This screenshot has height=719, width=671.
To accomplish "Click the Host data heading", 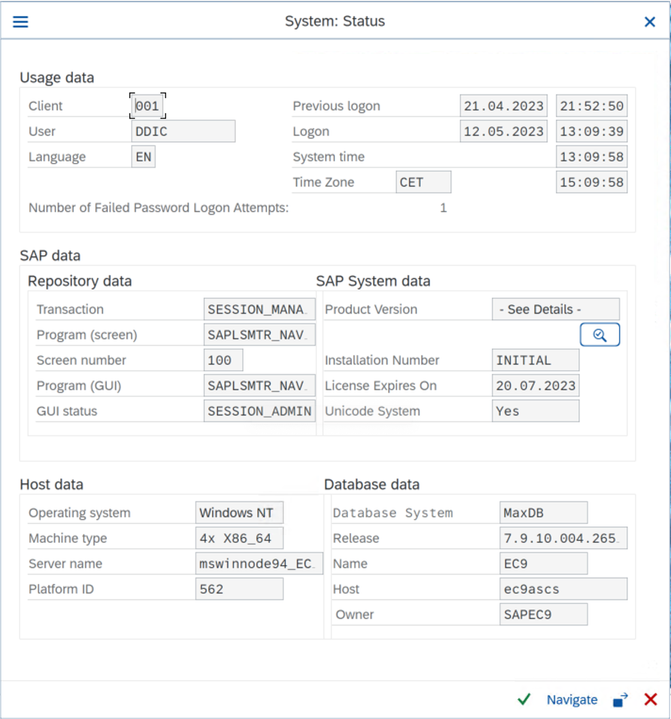I will tap(51, 485).
